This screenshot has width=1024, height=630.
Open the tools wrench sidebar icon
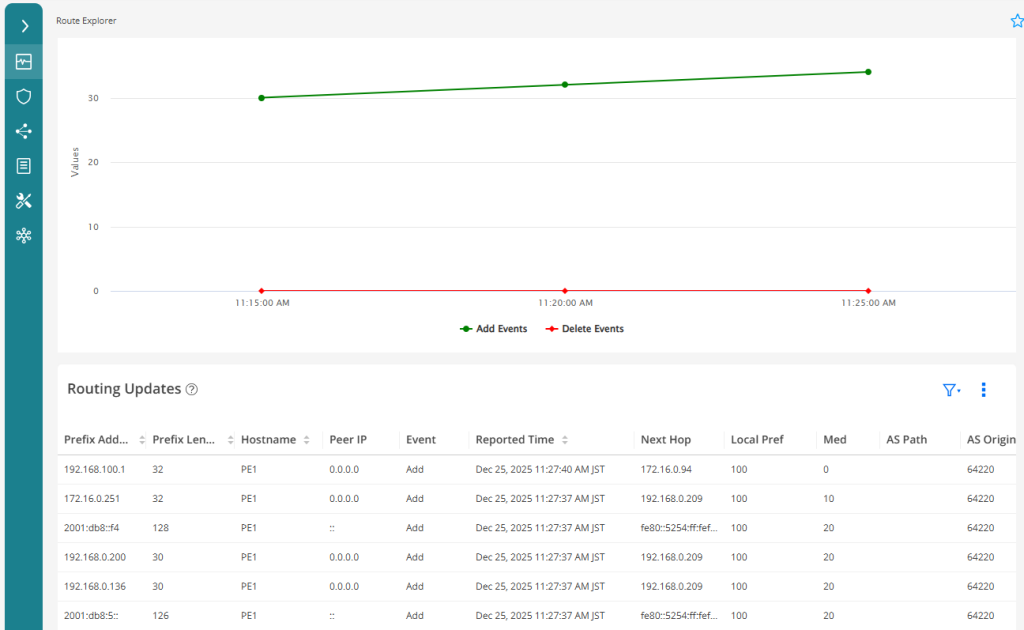click(x=24, y=201)
